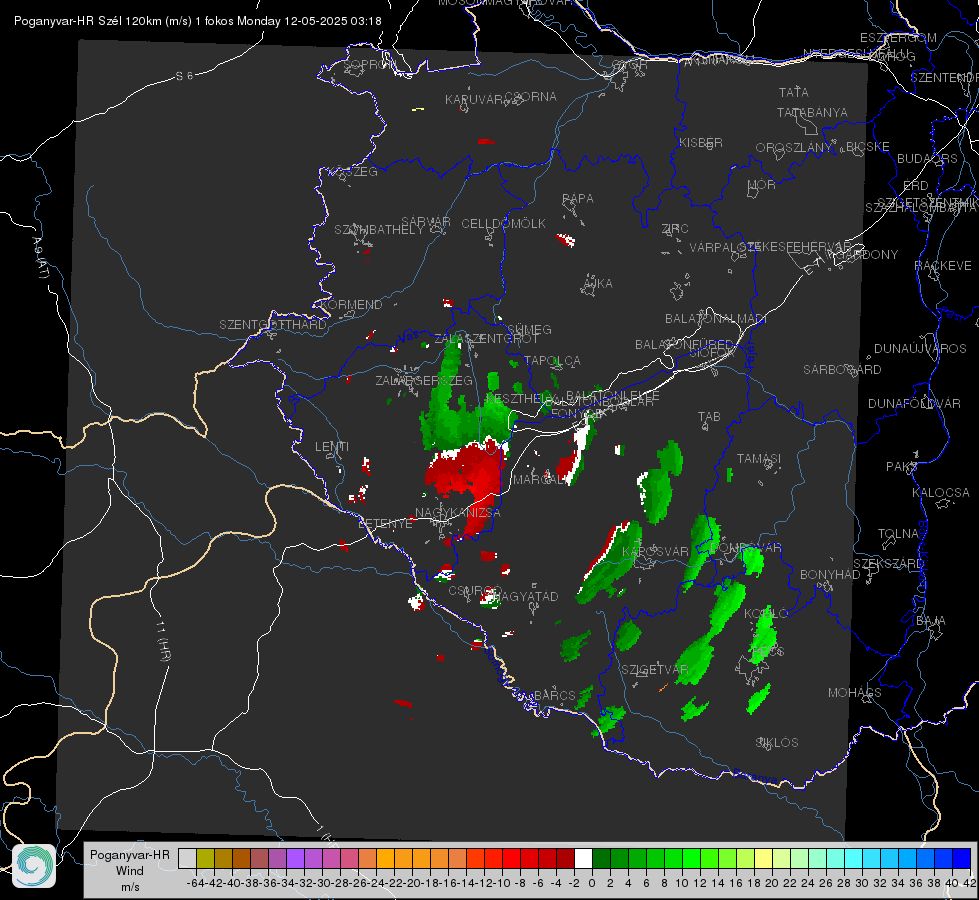Image resolution: width=979 pixels, height=900 pixels.
Task: Click the NAGYKANIZSA city label
Action: coord(458,513)
